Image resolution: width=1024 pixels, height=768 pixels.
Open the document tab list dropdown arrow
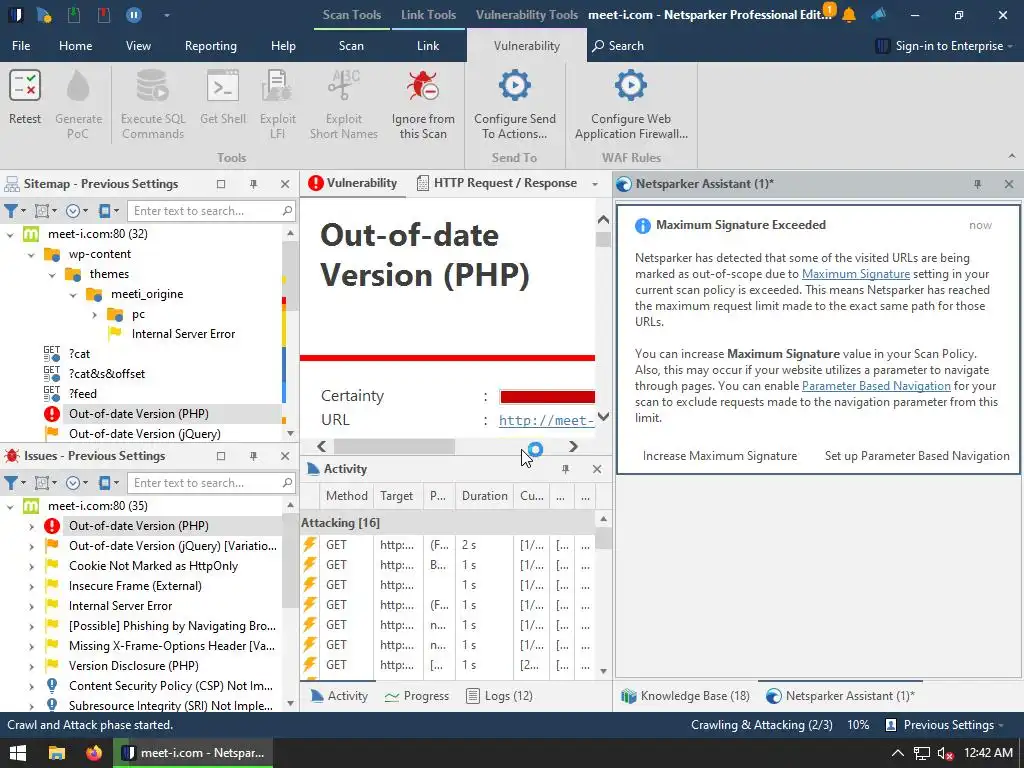tap(595, 184)
